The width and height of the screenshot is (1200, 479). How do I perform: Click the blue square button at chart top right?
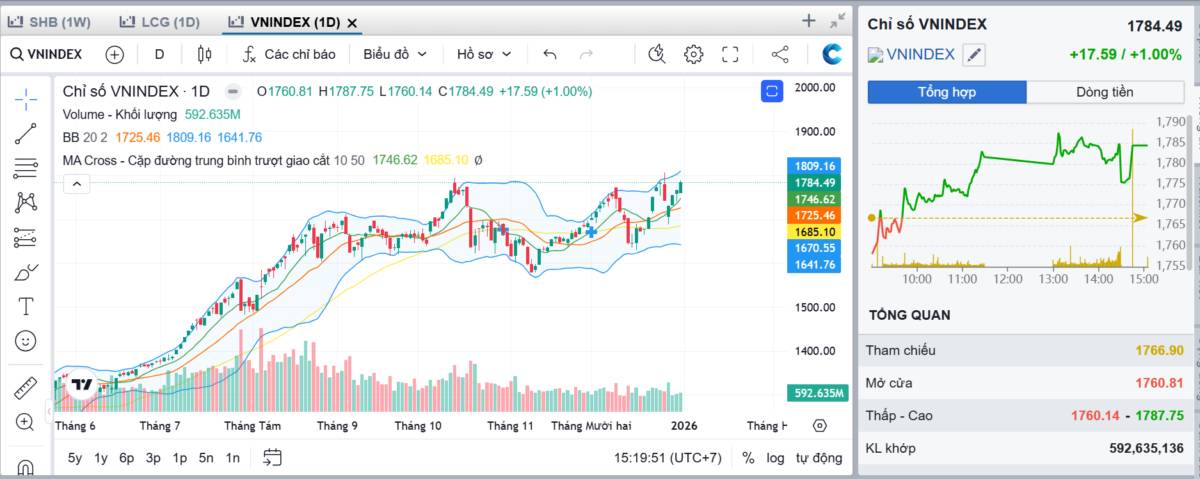pyautogui.click(x=771, y=91)
